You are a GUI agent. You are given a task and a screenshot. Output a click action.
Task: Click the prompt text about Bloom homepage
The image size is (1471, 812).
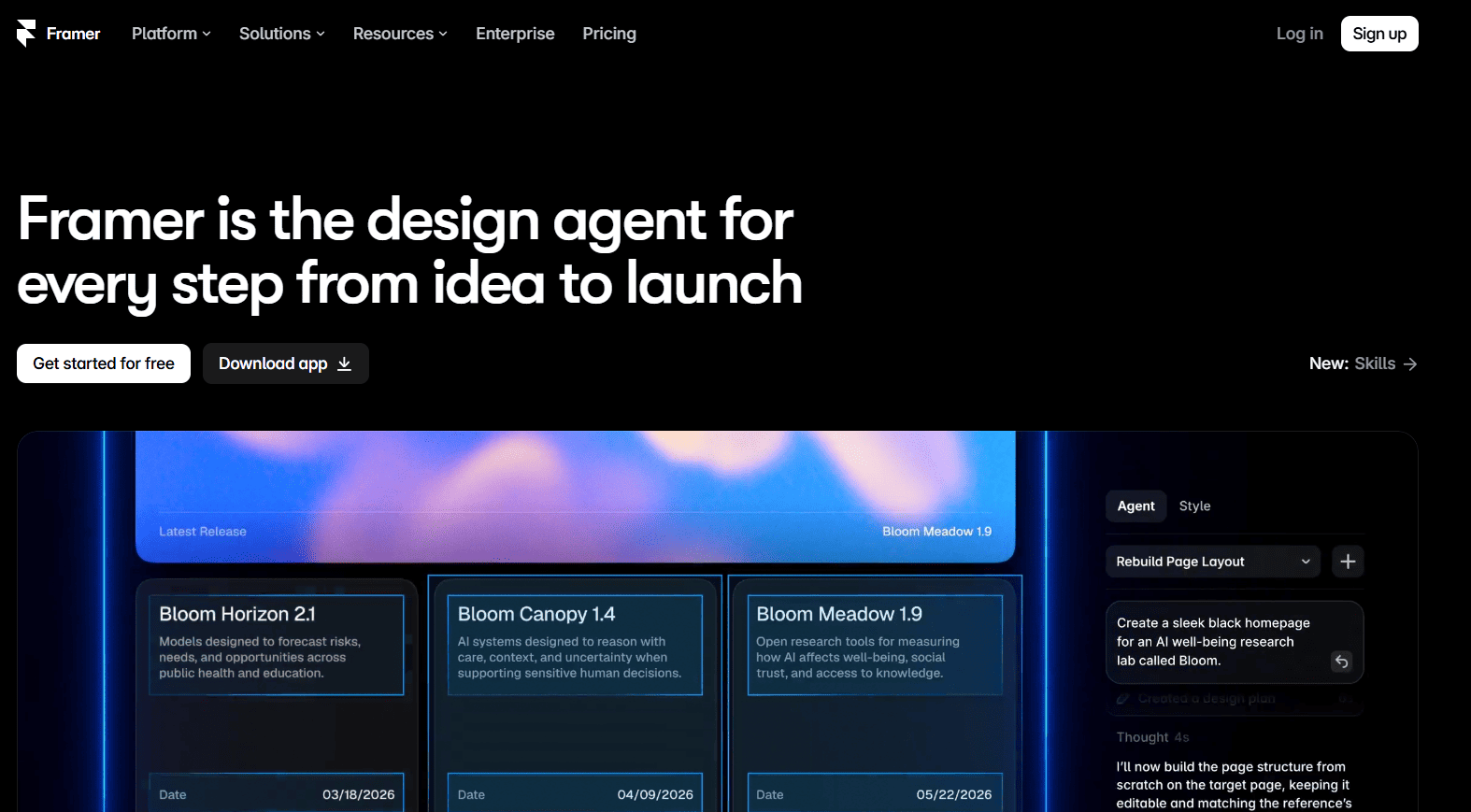click(1213, 642)
